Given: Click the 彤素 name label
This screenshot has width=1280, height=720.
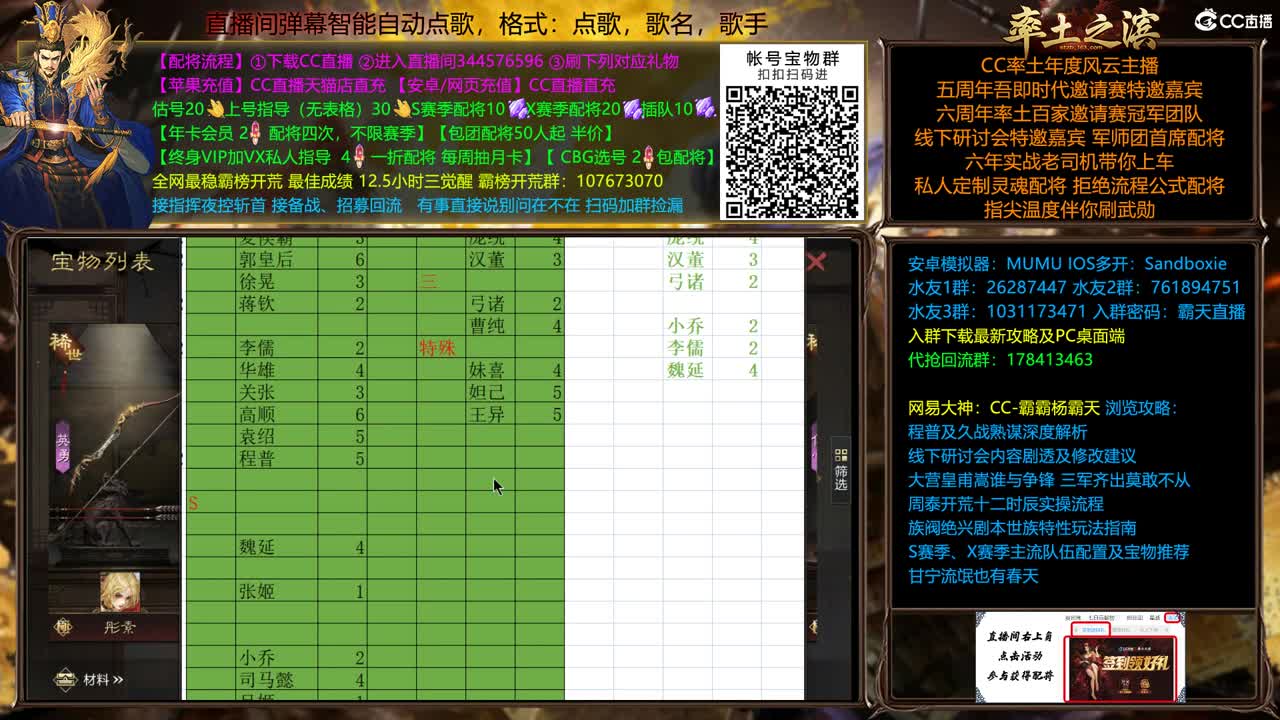Looking at the screenshot, I should point(119,629).
